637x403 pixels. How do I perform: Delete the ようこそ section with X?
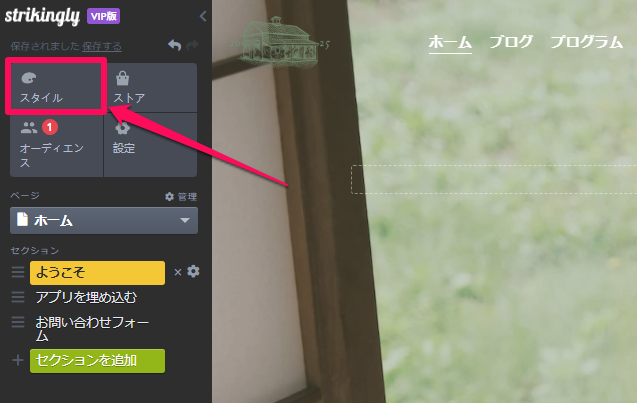coord(178,272)
